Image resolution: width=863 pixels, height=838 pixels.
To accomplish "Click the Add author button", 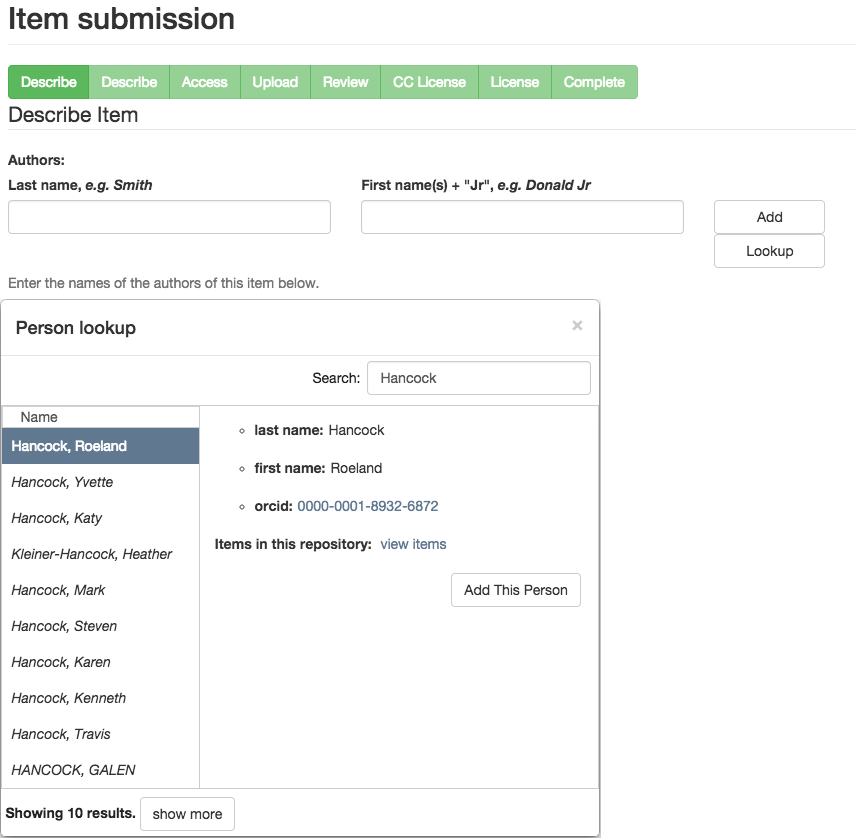I will point(769,217).
